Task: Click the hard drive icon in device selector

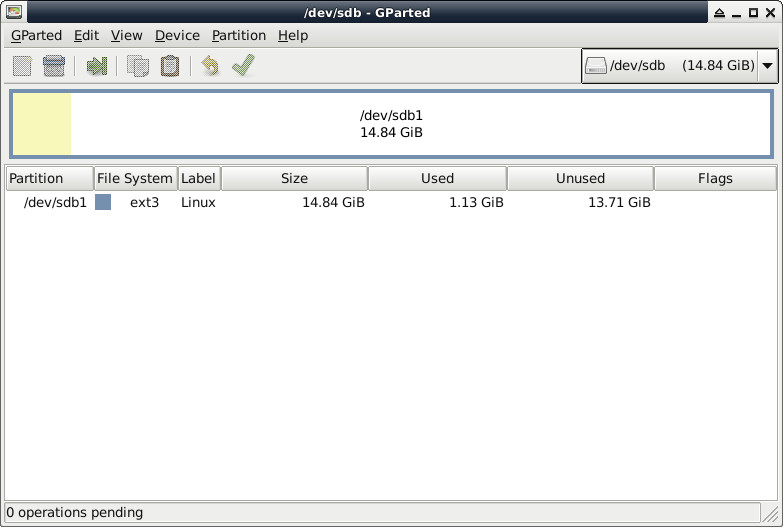Action: 595,65
